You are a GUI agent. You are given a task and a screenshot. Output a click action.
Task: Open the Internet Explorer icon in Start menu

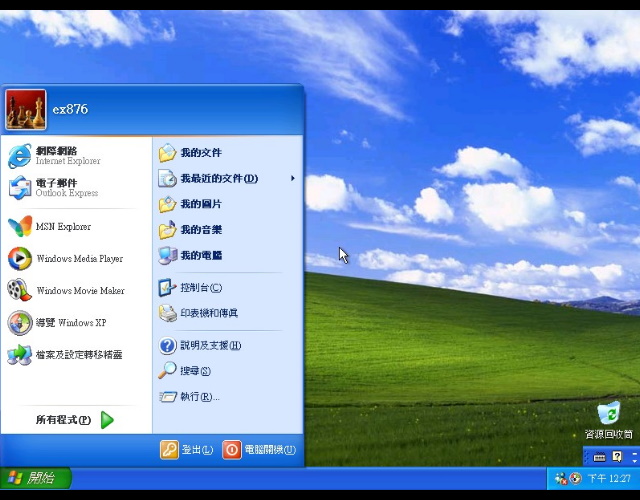click(20, 156)
